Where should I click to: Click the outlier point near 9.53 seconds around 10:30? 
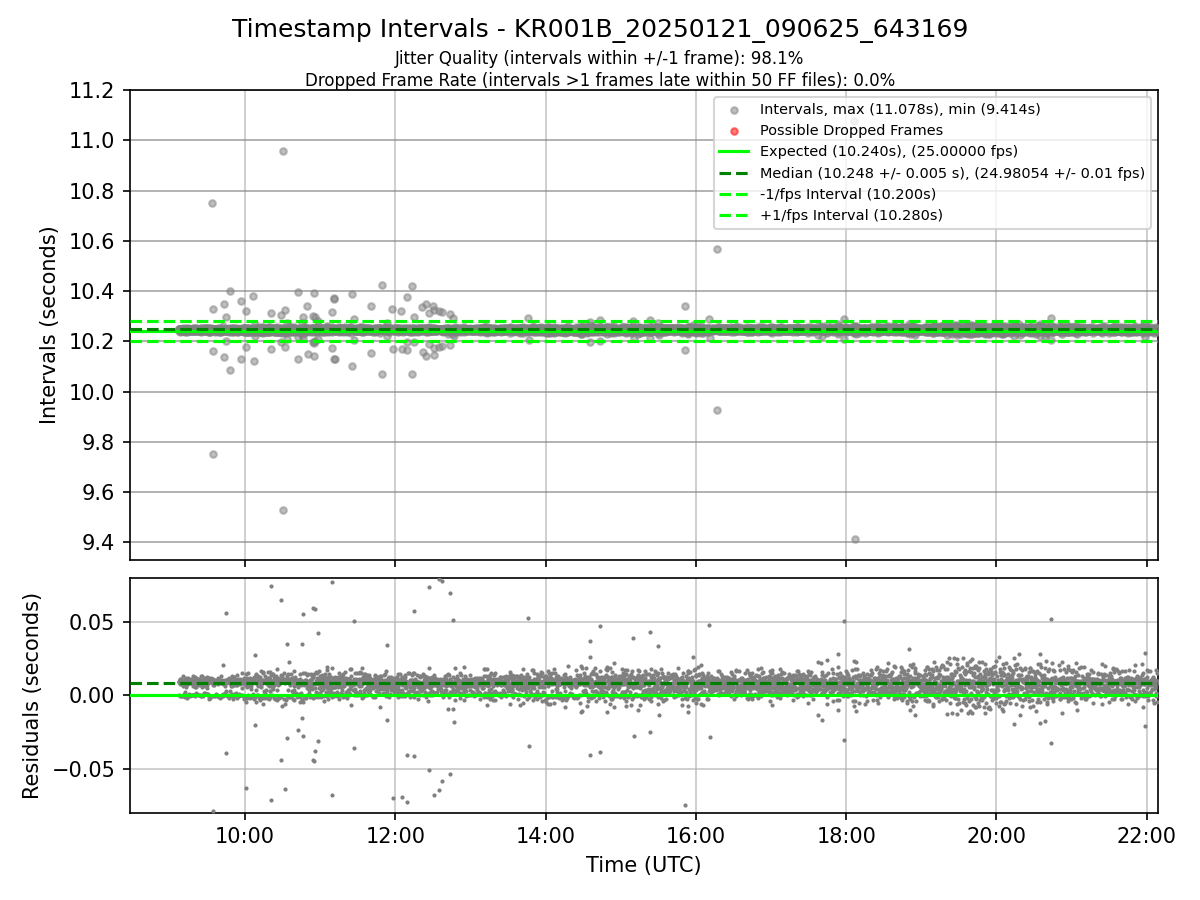point(283,510)
